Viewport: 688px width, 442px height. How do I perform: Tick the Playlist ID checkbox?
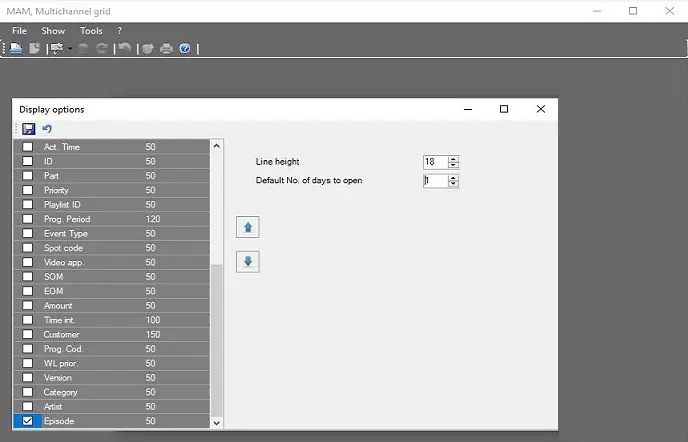(x=27, y=204)
